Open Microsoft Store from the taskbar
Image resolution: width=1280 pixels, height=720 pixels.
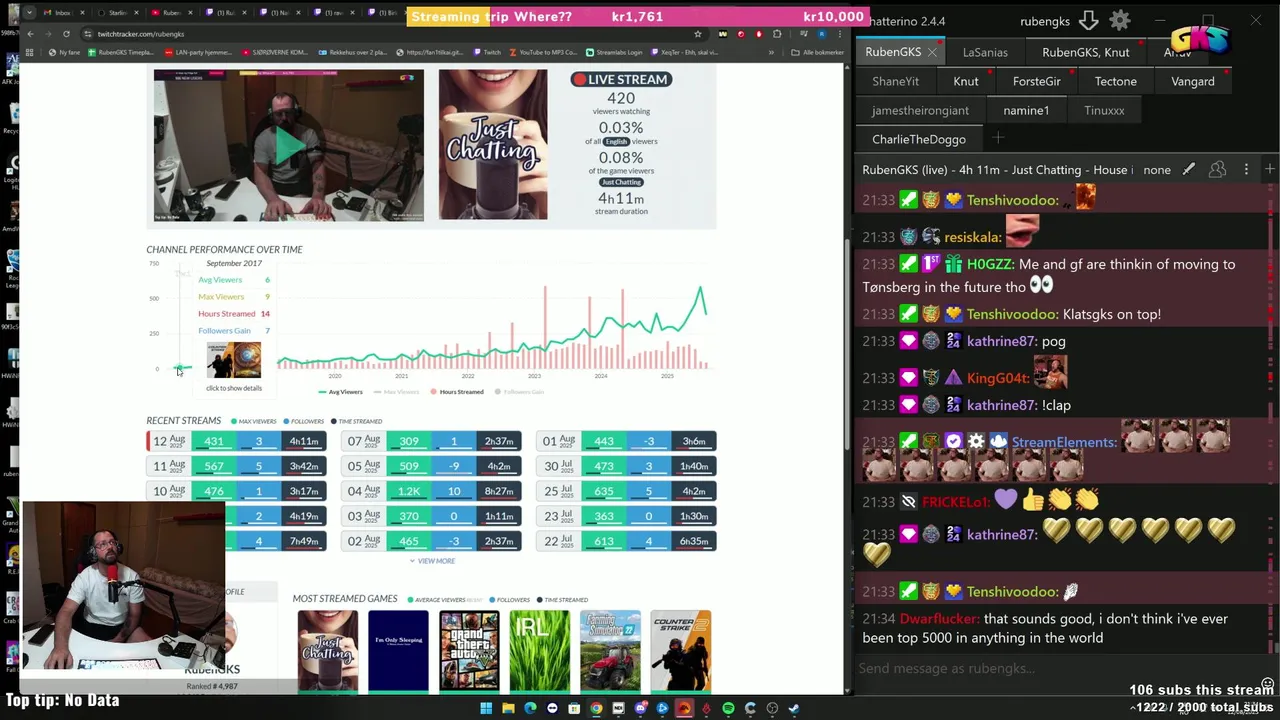click(x=574, y=708)
